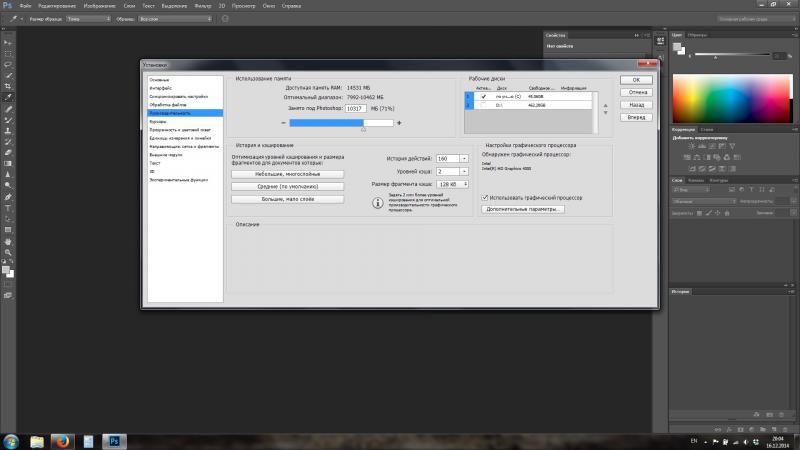Click the plus icon right of memory slider
Screen dimensions: 800x450
399,123
